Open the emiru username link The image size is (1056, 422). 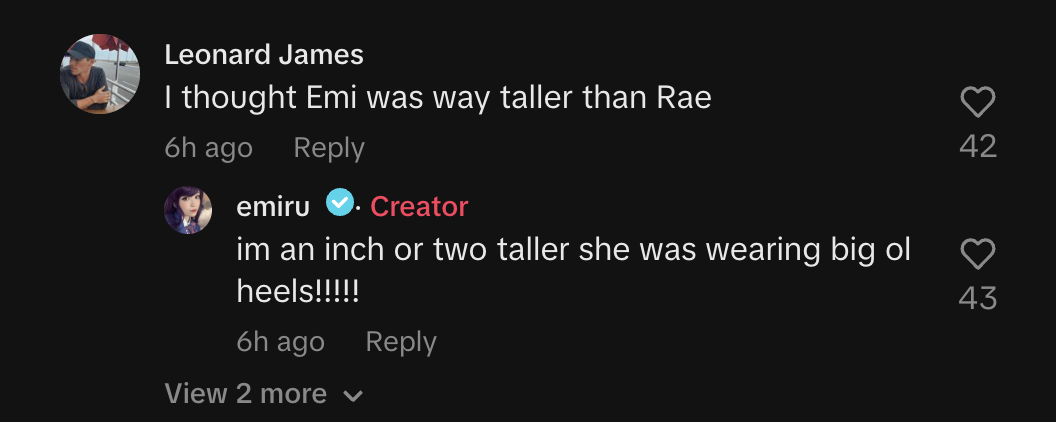coord(273,207)
